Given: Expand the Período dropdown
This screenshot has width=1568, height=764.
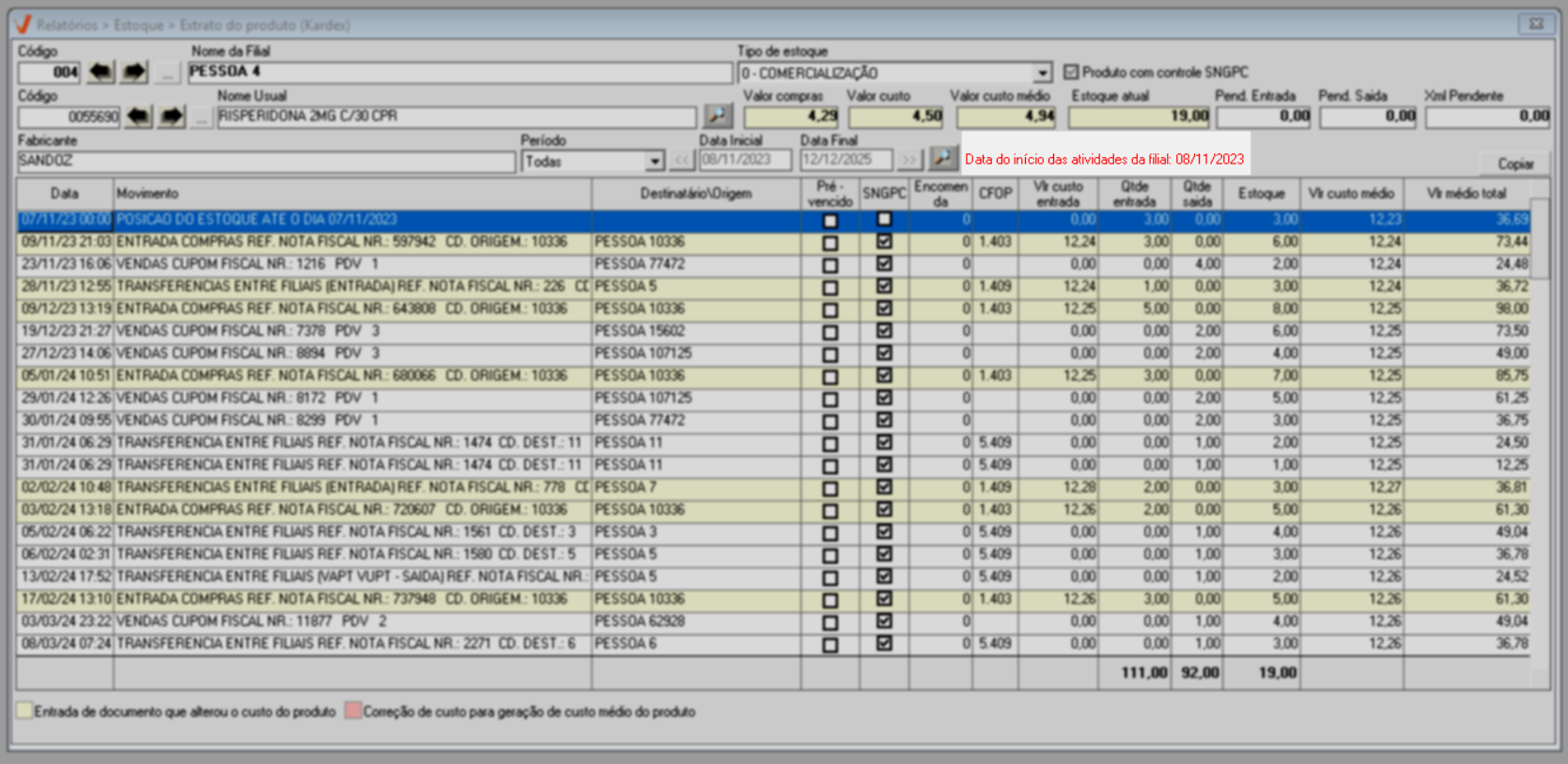Looking at the screenshot, I should [x=655, y=163].
